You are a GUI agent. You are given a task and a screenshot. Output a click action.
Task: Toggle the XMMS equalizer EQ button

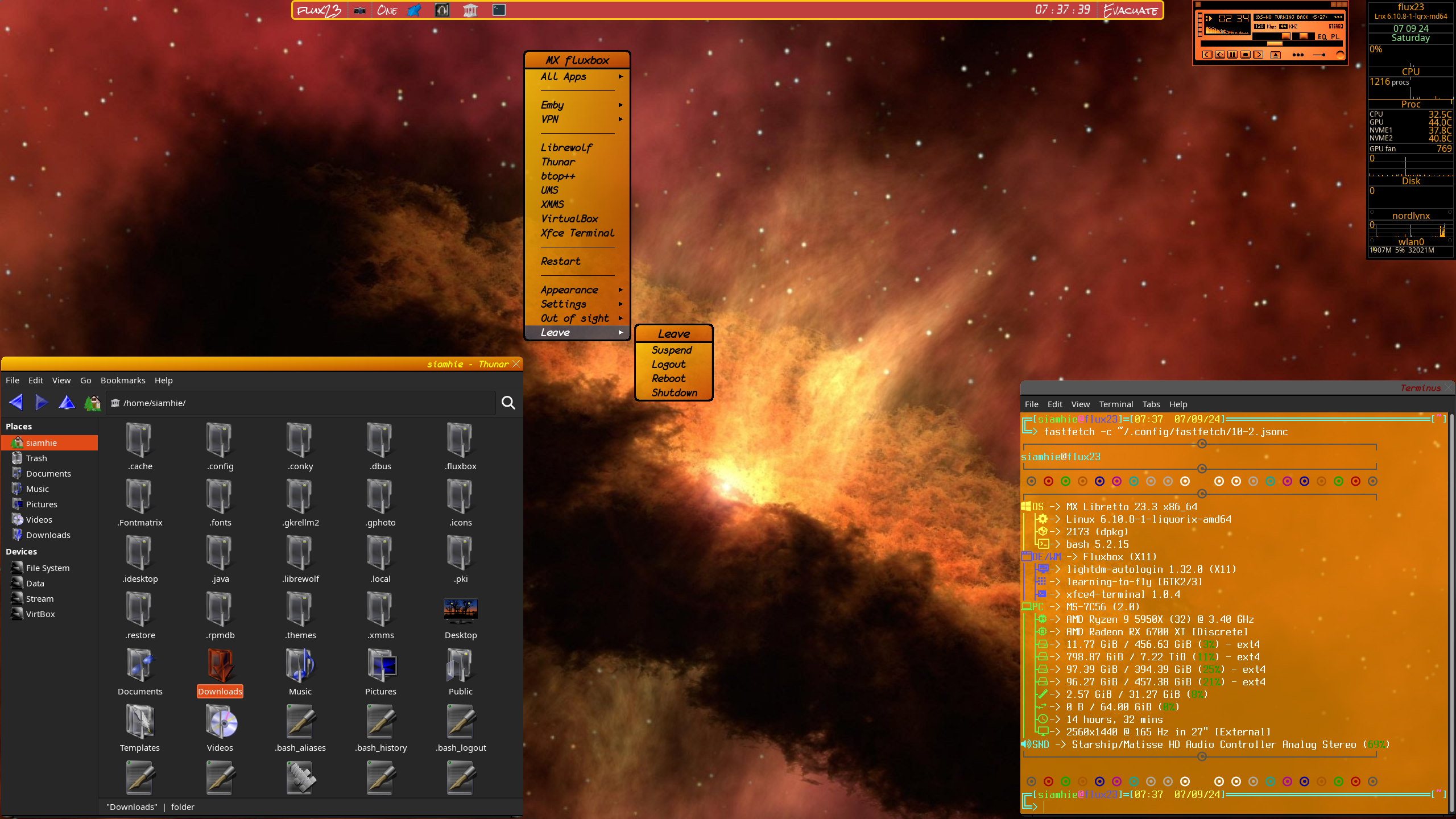pos(1322,37)
